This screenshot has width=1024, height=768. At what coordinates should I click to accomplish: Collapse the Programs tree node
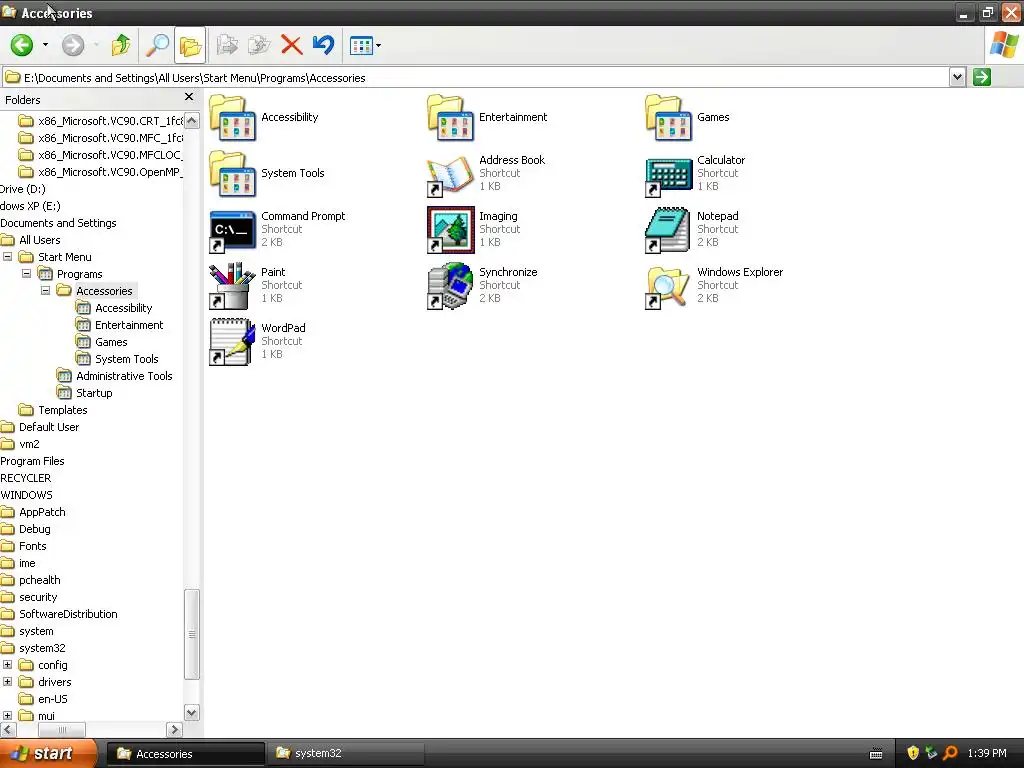pyautogui.click(x=26, y=274)
